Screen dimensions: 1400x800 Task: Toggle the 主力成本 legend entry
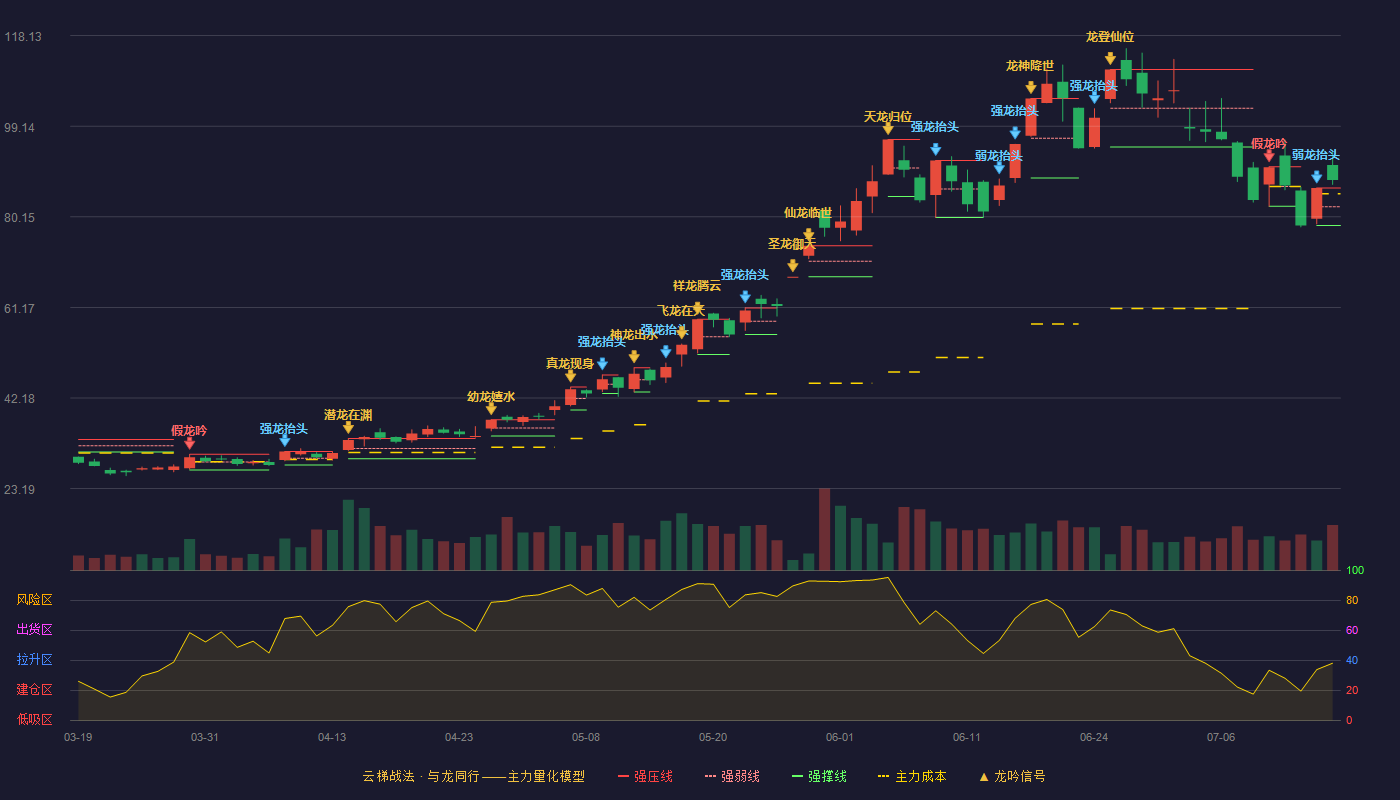click(912, 776)
